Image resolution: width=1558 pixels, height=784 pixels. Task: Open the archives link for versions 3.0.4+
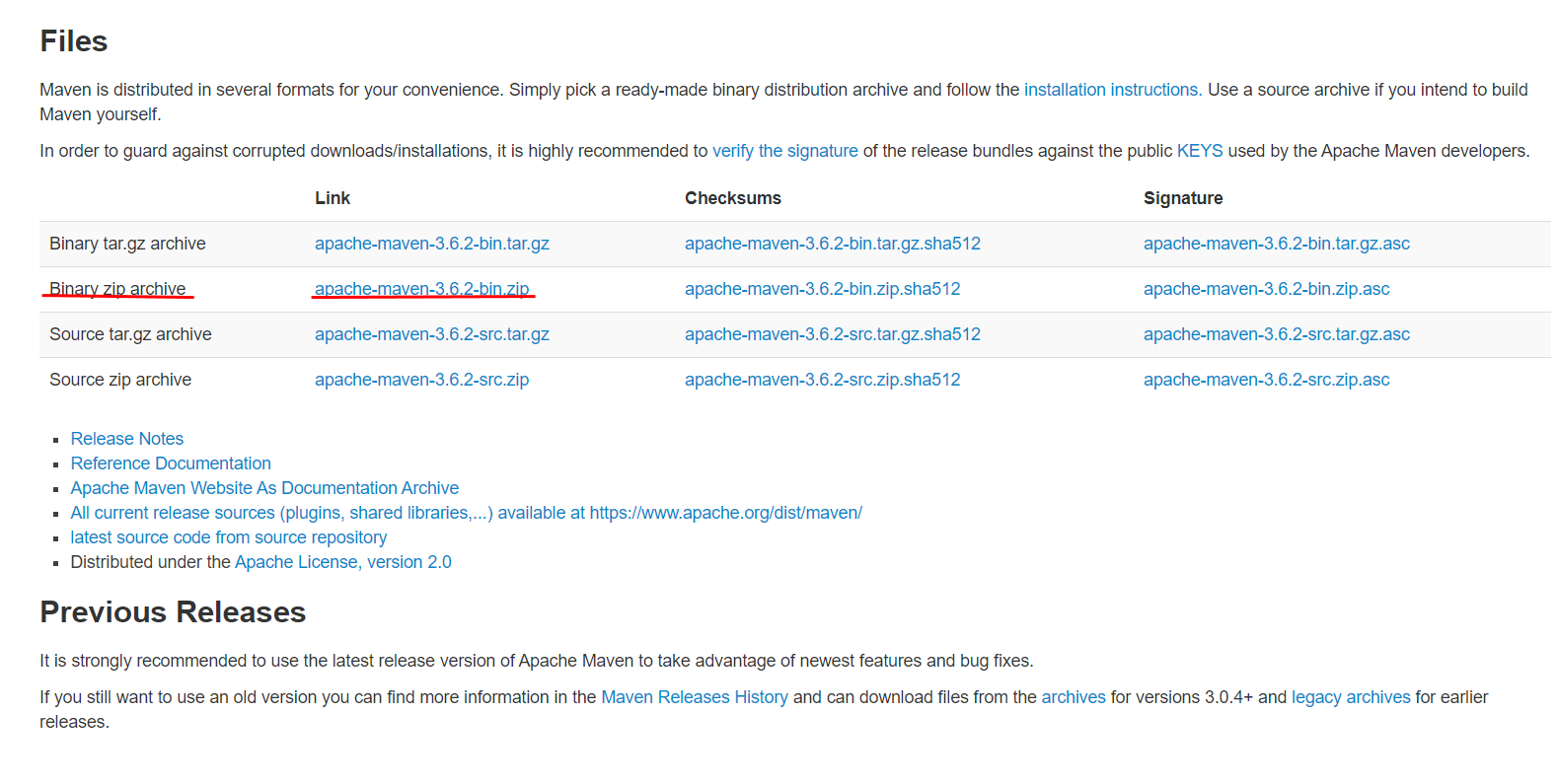pos(1074,697)
